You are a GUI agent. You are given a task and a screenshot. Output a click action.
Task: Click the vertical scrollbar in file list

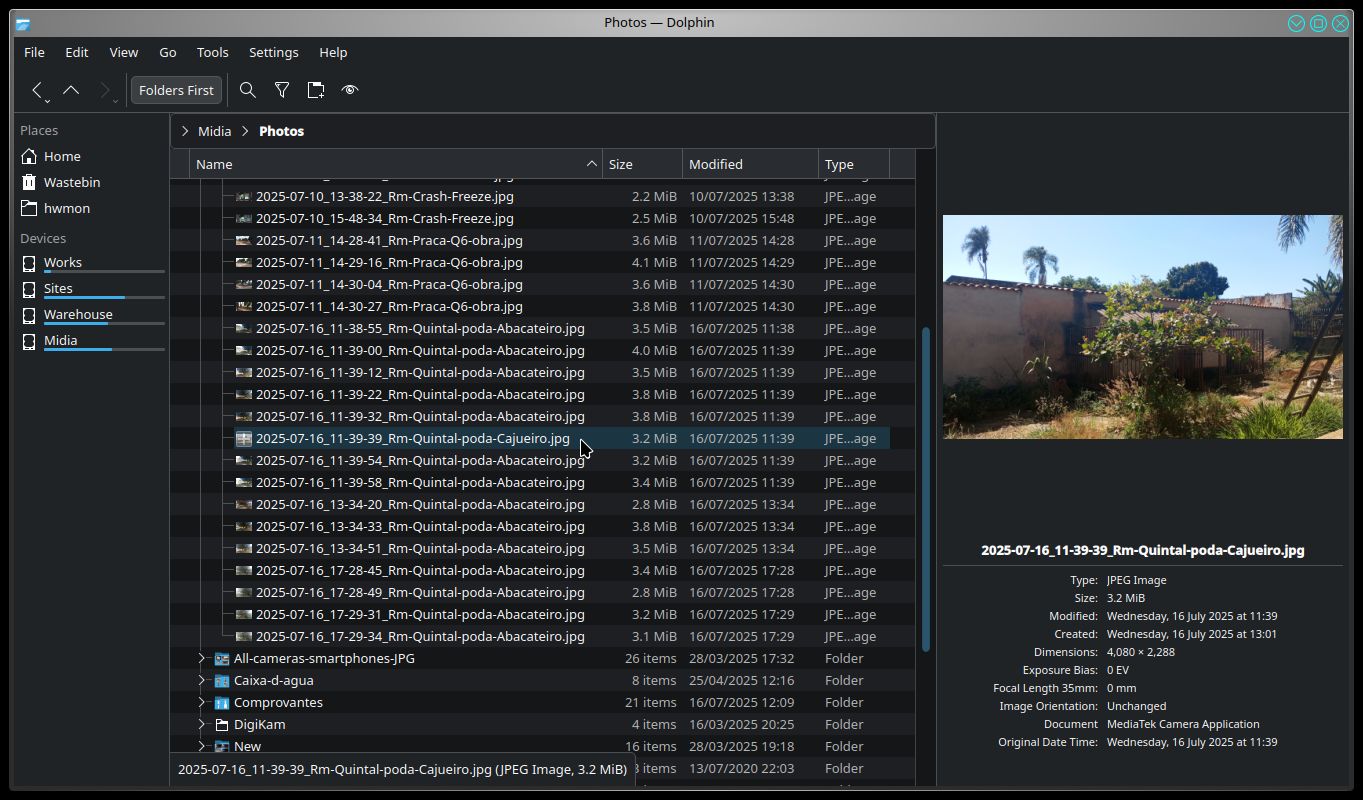tap(925, 488)
